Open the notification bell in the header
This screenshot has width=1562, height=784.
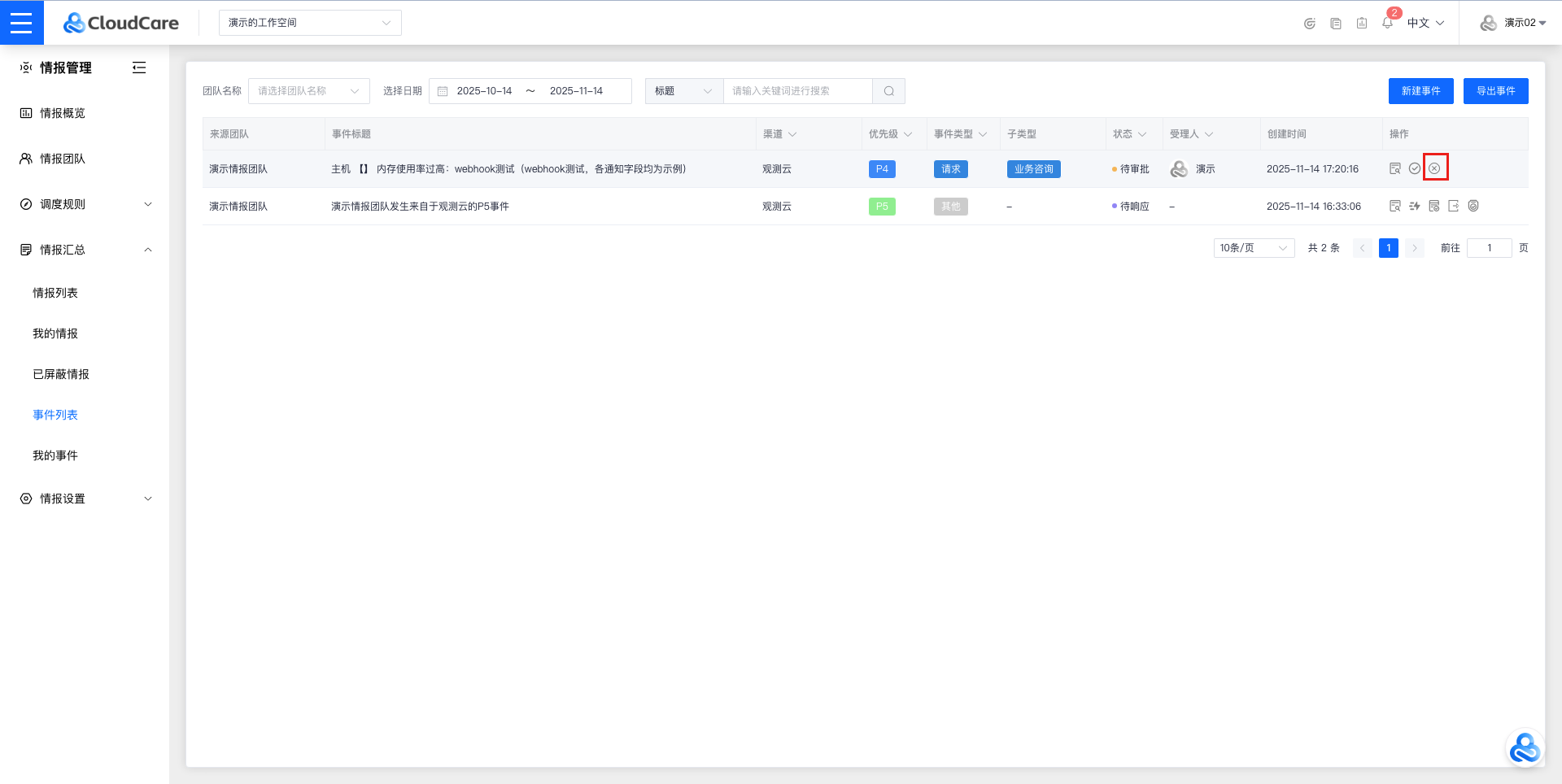click(x=1387, y=23)
